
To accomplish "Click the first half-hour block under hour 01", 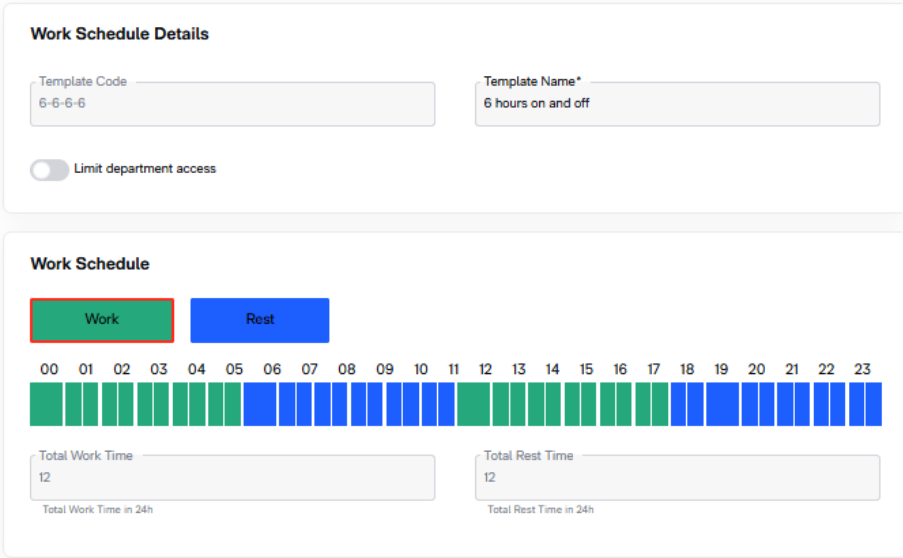I will click(73, 404).
